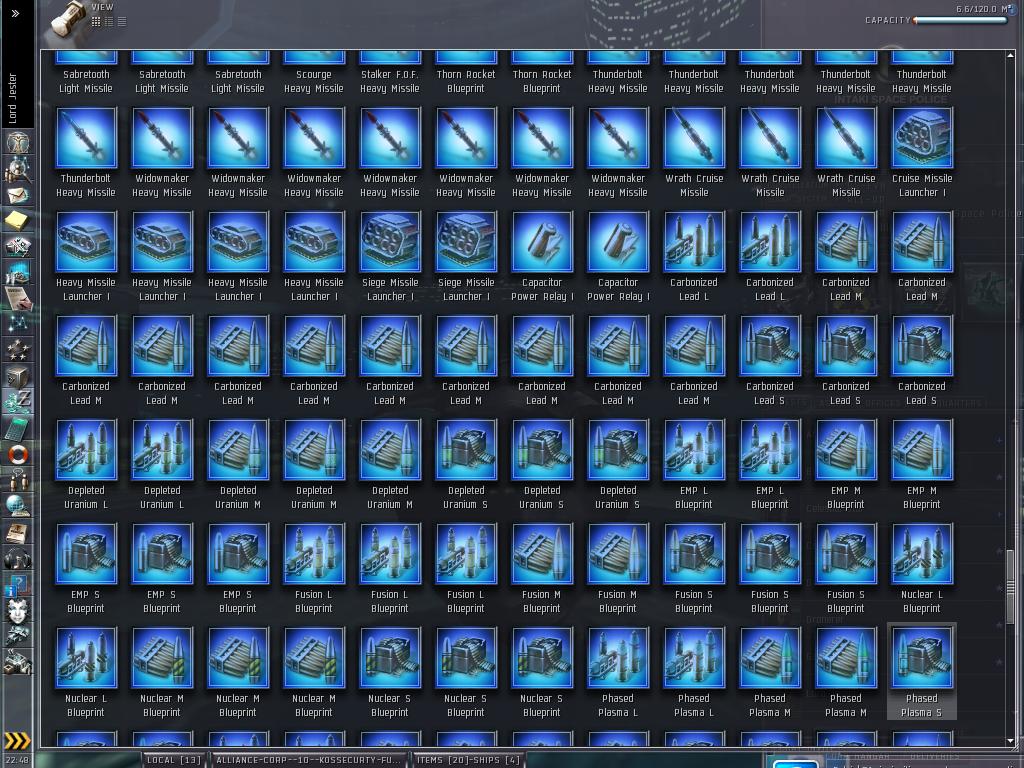Open the Channels chat people icon
Viewport: 1024px width, 768px height.
[17, 480]
